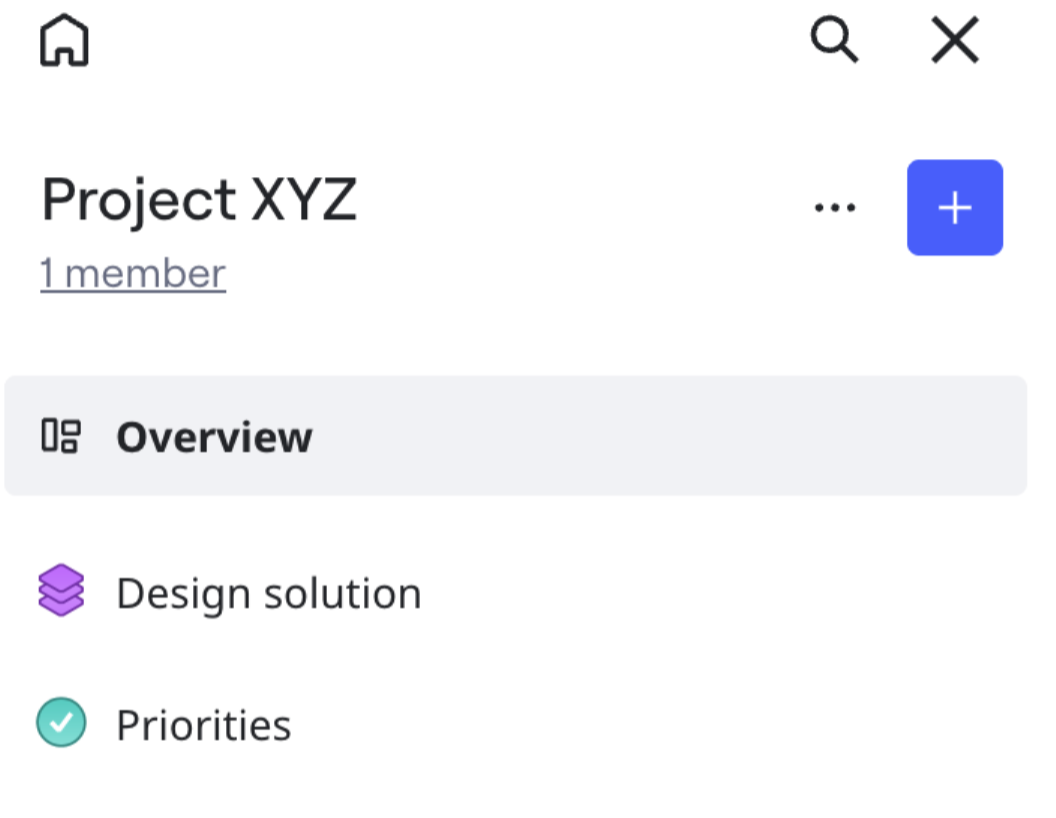The image size is (1056, 818).
Task: Add a new item to Project XYZ
Action: pyautogui.click(x=954, y=208)
